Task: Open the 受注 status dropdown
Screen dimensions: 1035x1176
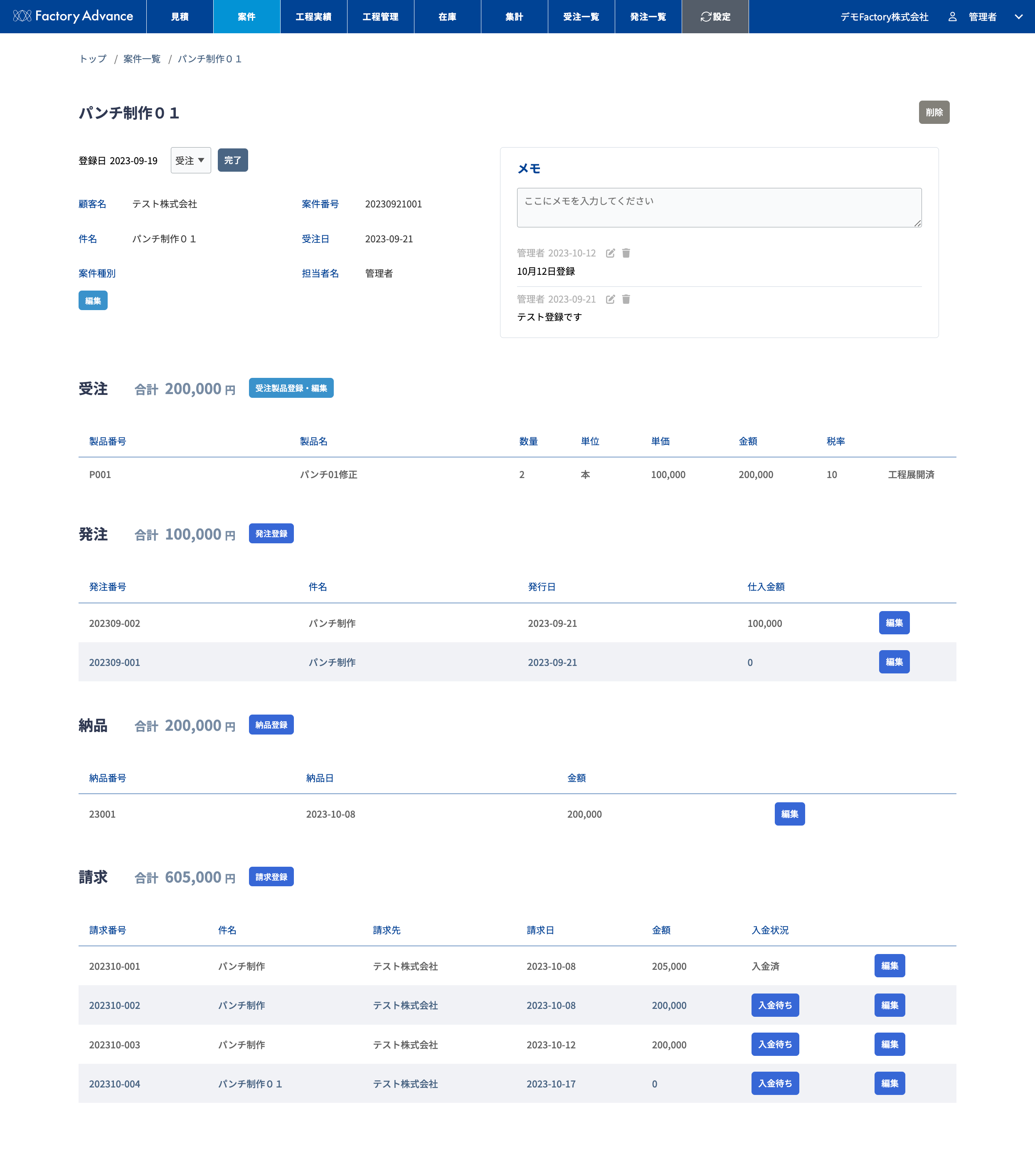Action: (190, 160)
